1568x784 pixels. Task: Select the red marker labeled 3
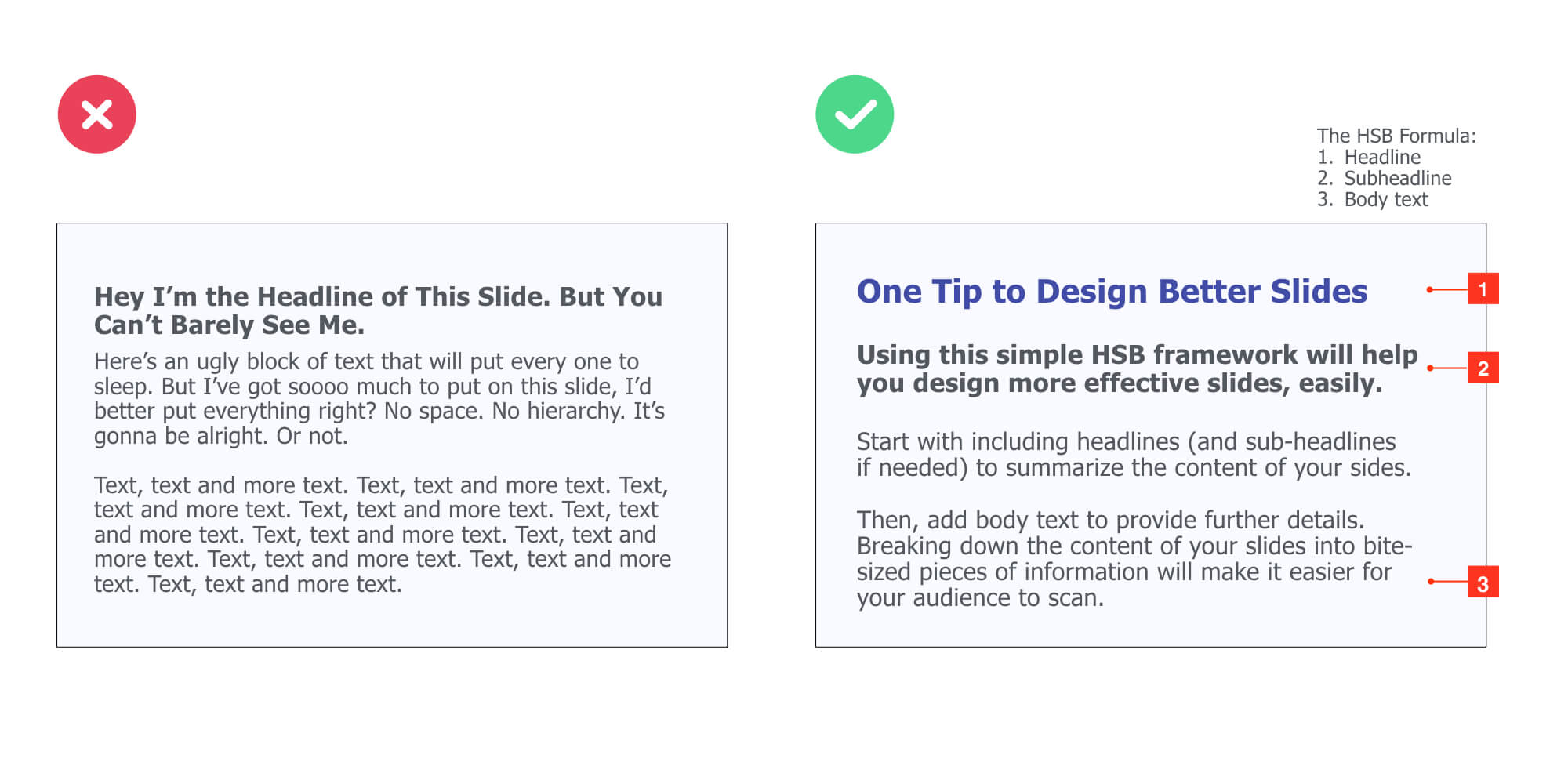pyautogui.click(x=1483, y=582)
